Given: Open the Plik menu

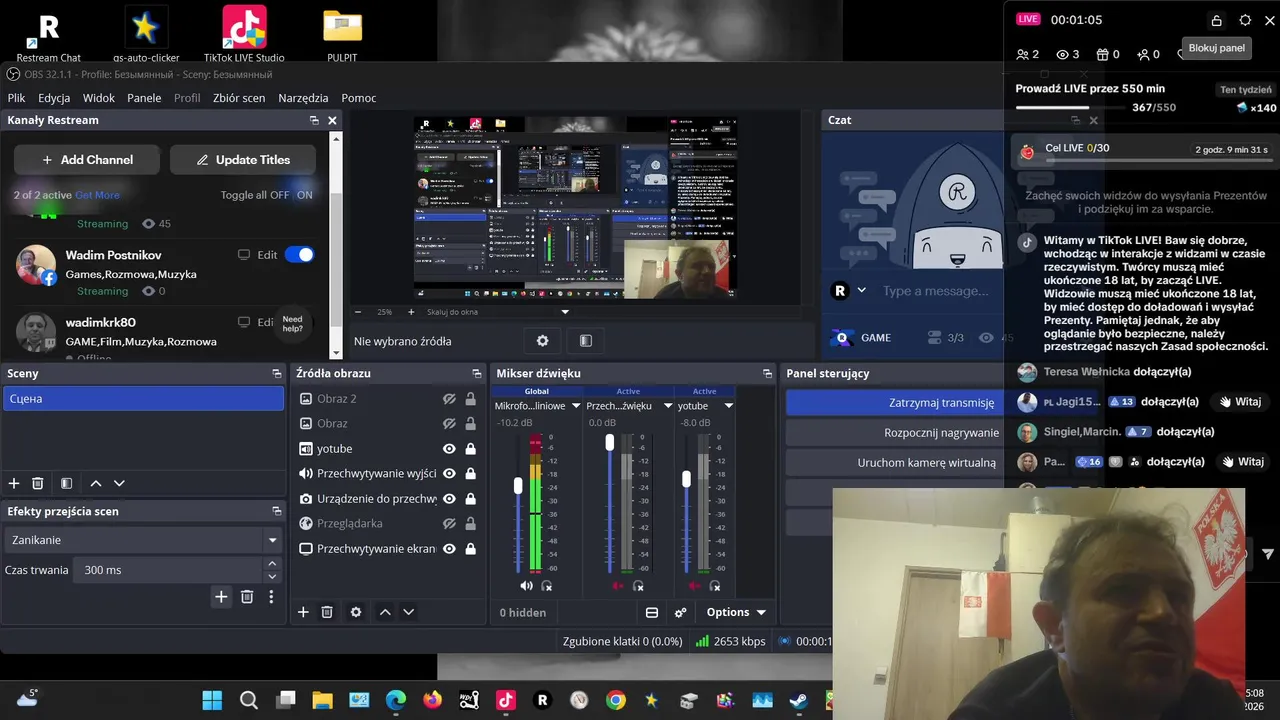Looking at the screenshot, I should point(16,98).
